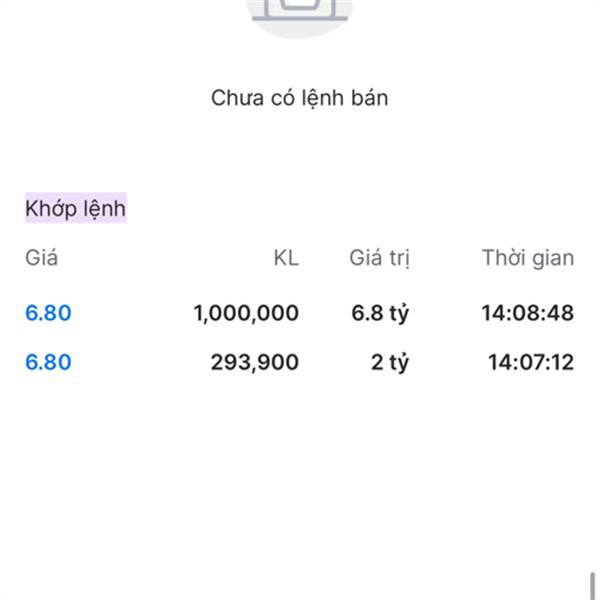Sort by the KL column header

pyautogui.click(x=286, y=258)
